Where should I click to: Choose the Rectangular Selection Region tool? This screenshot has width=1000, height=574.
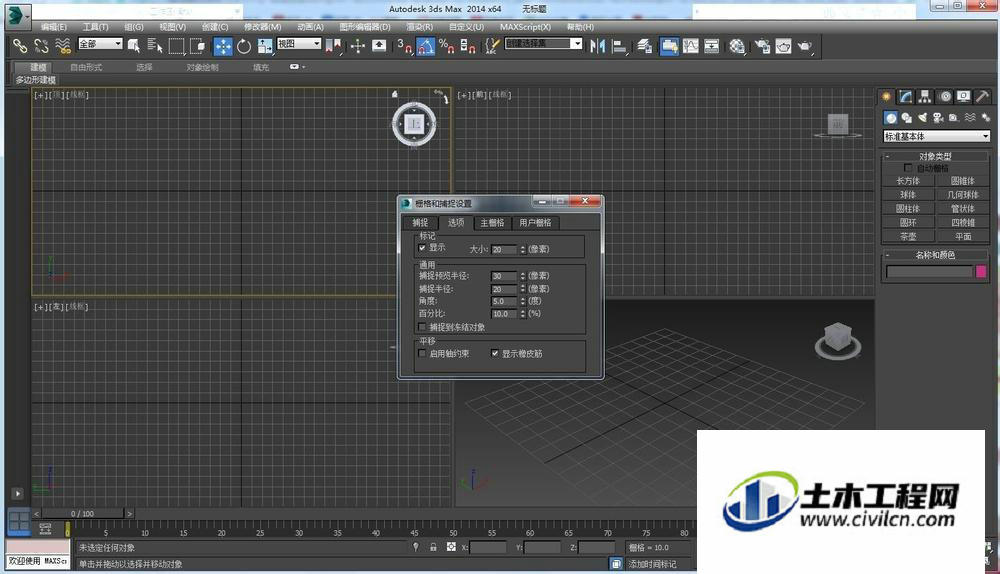tap(177, 46)
